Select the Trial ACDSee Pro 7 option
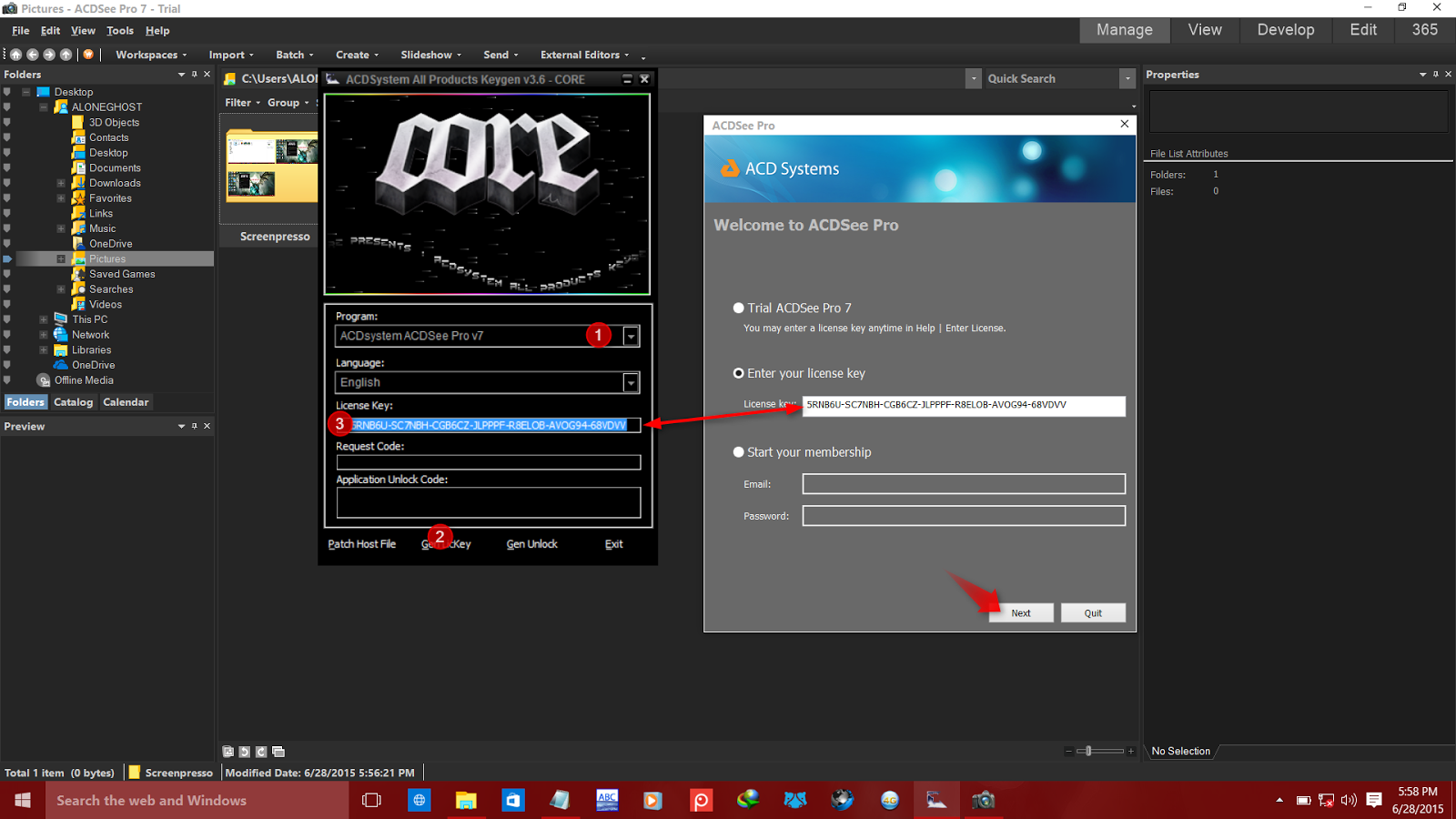 click(x=739, y=308)
